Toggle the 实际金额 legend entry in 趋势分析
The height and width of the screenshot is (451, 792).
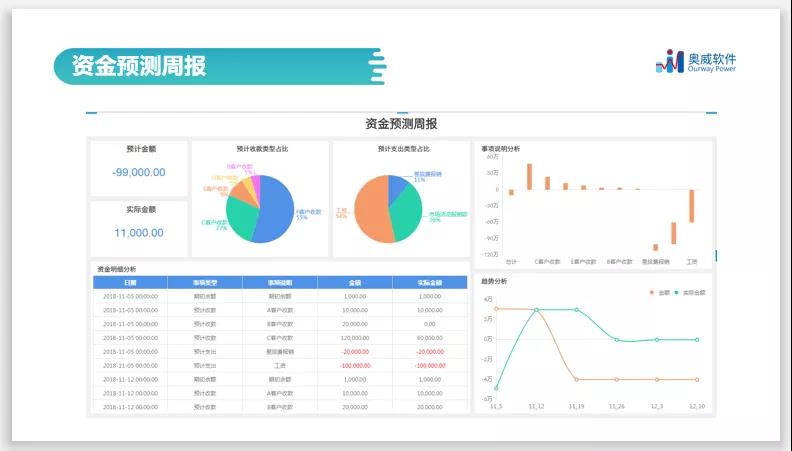click(x=690, y=292)
